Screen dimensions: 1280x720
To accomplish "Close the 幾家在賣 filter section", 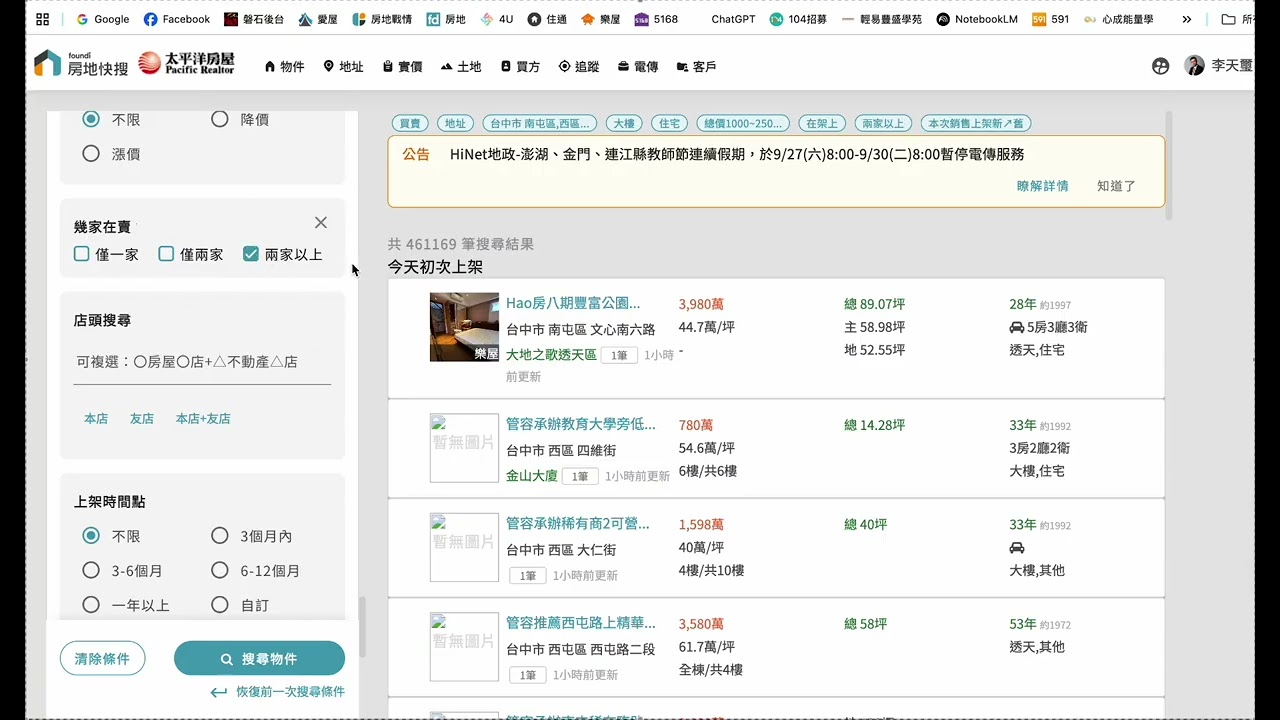I will (320, 223).
